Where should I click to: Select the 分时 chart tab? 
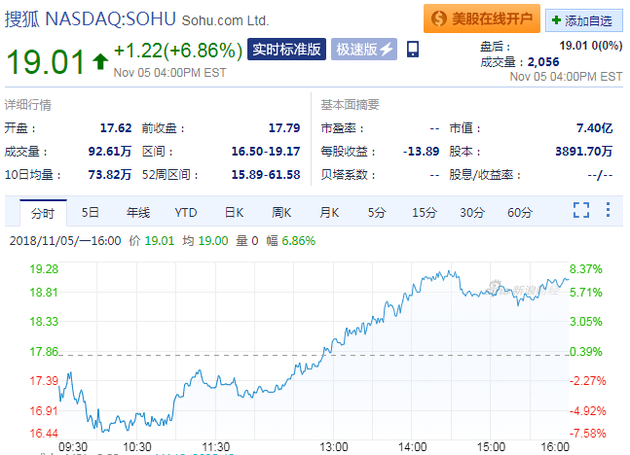43,213
